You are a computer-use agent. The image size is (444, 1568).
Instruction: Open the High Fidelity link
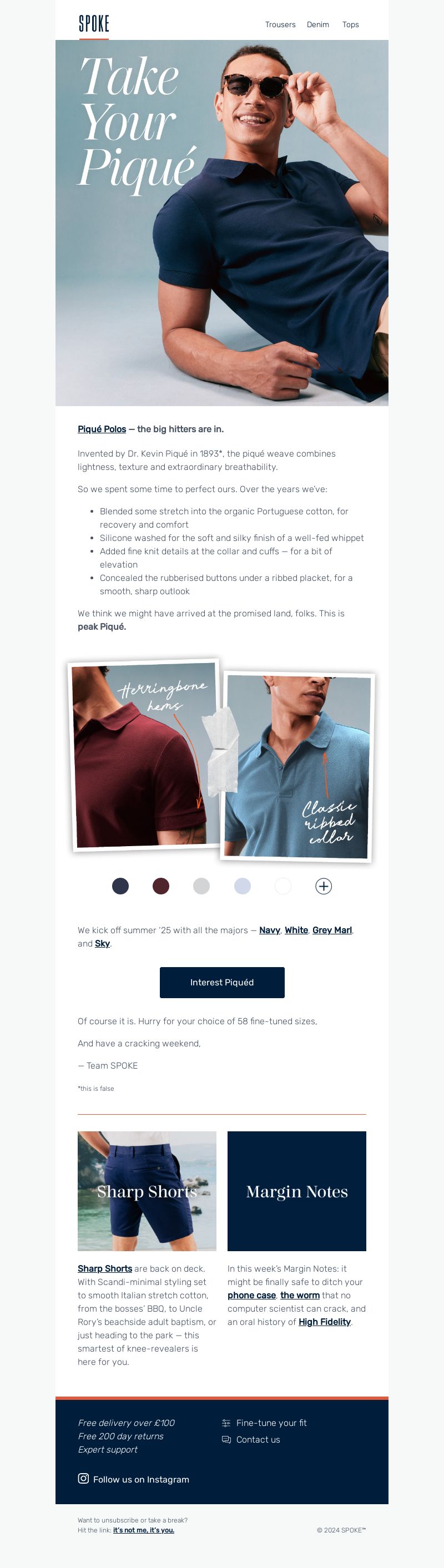click(325, 1322)
